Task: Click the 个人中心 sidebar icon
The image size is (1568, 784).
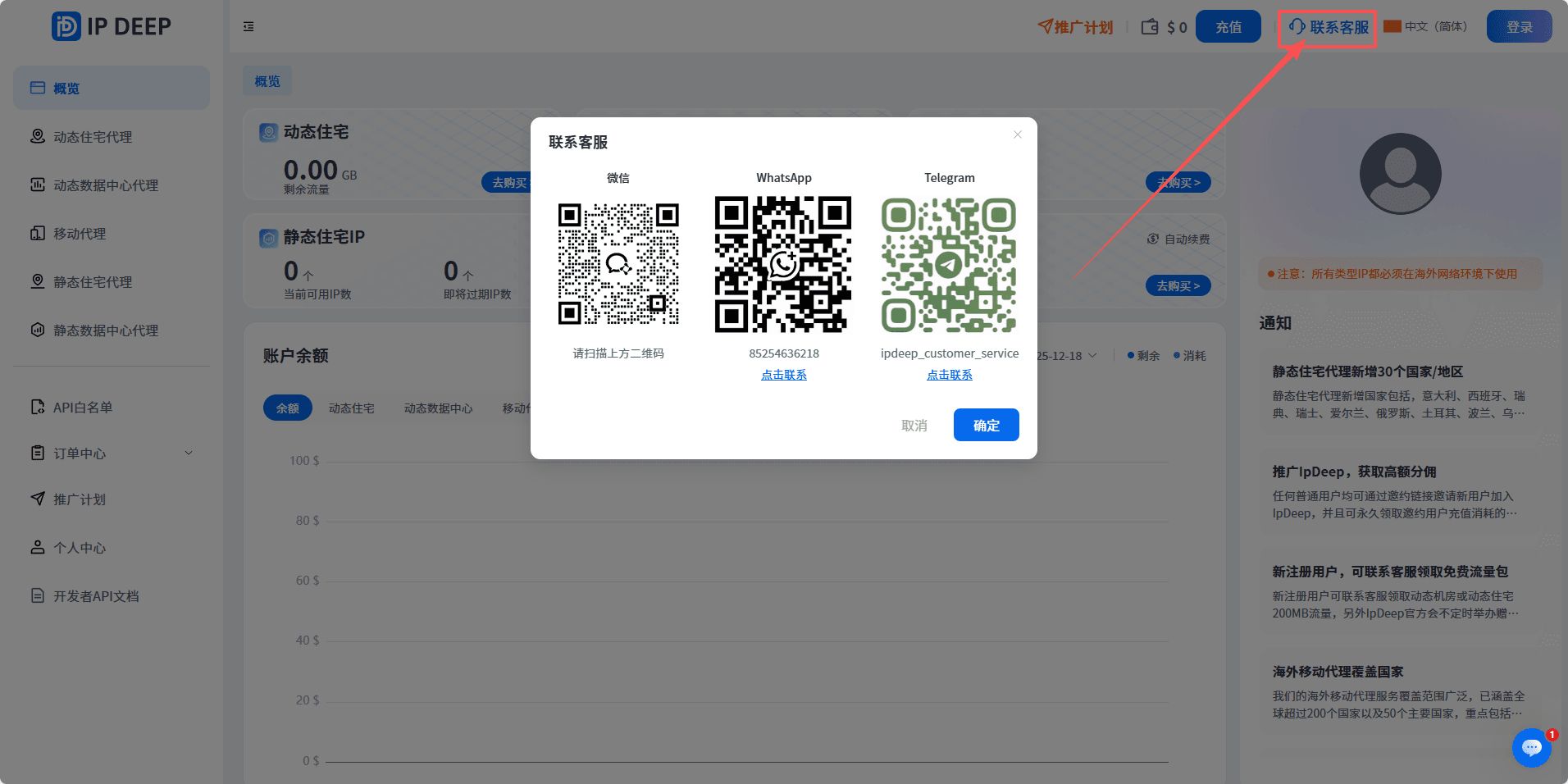Action: (38, 547)
